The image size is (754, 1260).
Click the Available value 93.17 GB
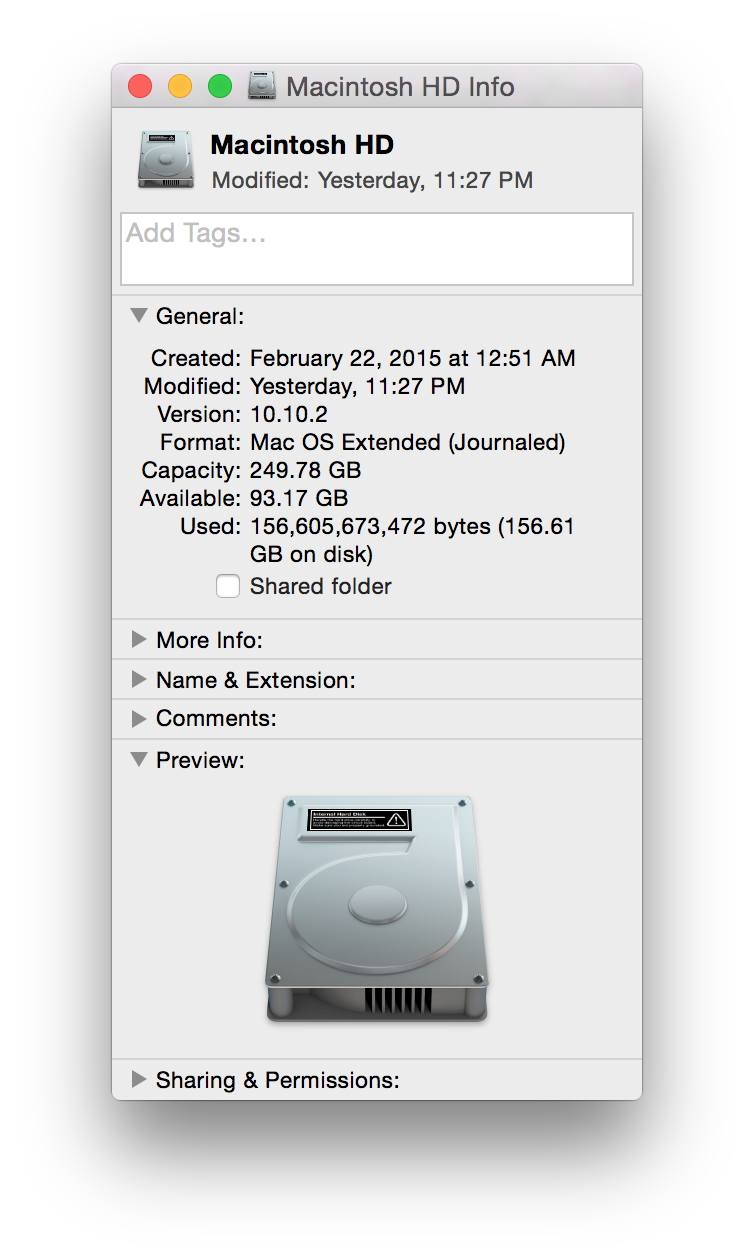tap(299, 498)
